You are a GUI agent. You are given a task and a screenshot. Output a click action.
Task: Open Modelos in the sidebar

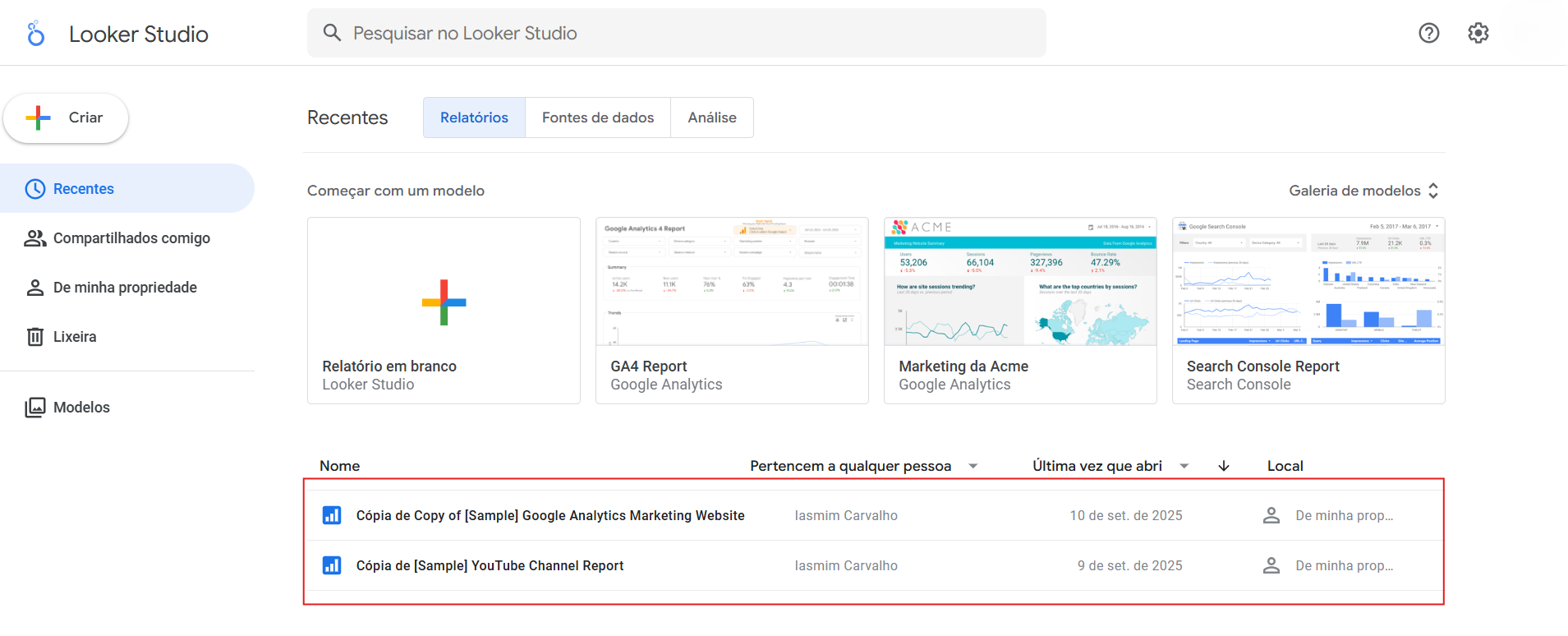(127, 408)
